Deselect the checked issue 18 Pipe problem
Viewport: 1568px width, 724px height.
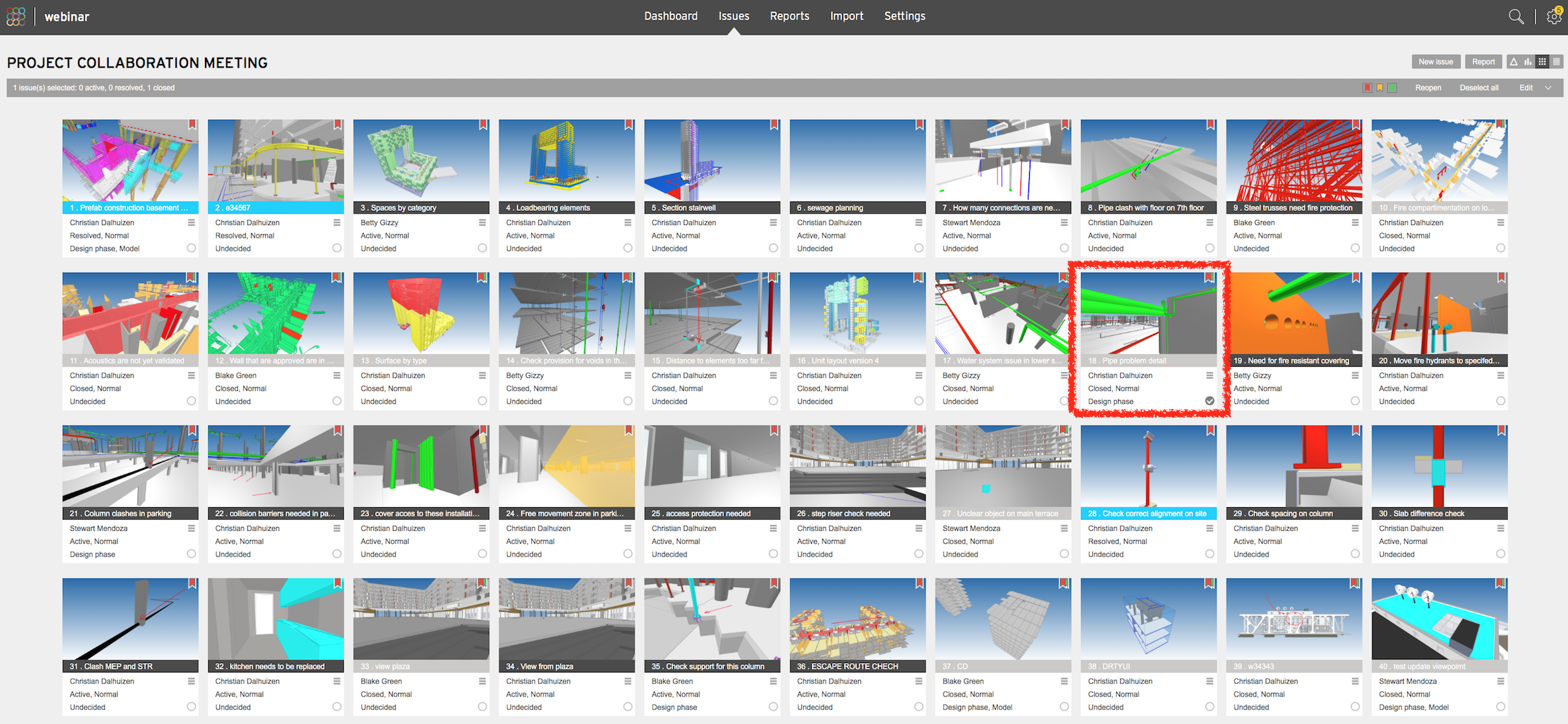click(1209, 401)
